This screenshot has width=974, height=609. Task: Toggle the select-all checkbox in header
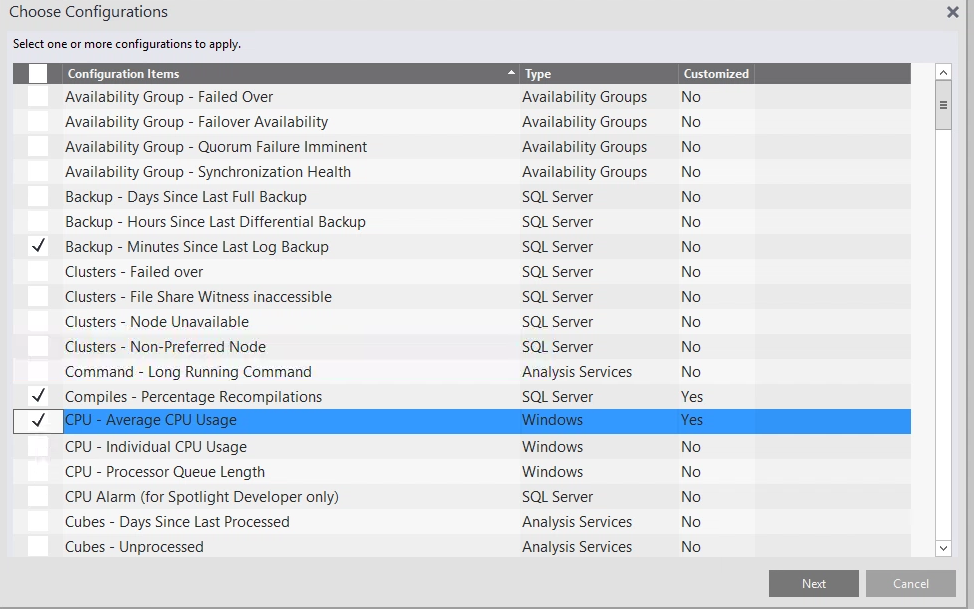tap(38, 73)
